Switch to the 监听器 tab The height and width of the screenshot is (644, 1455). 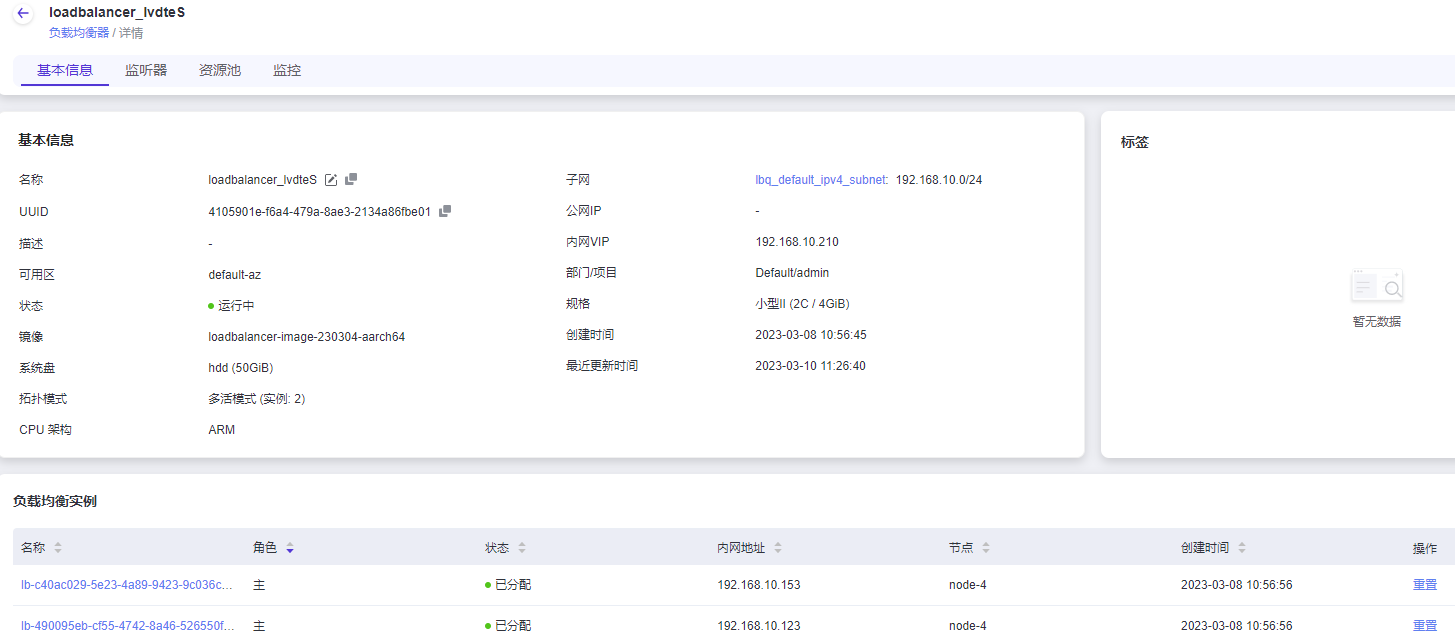pos(146,71)
